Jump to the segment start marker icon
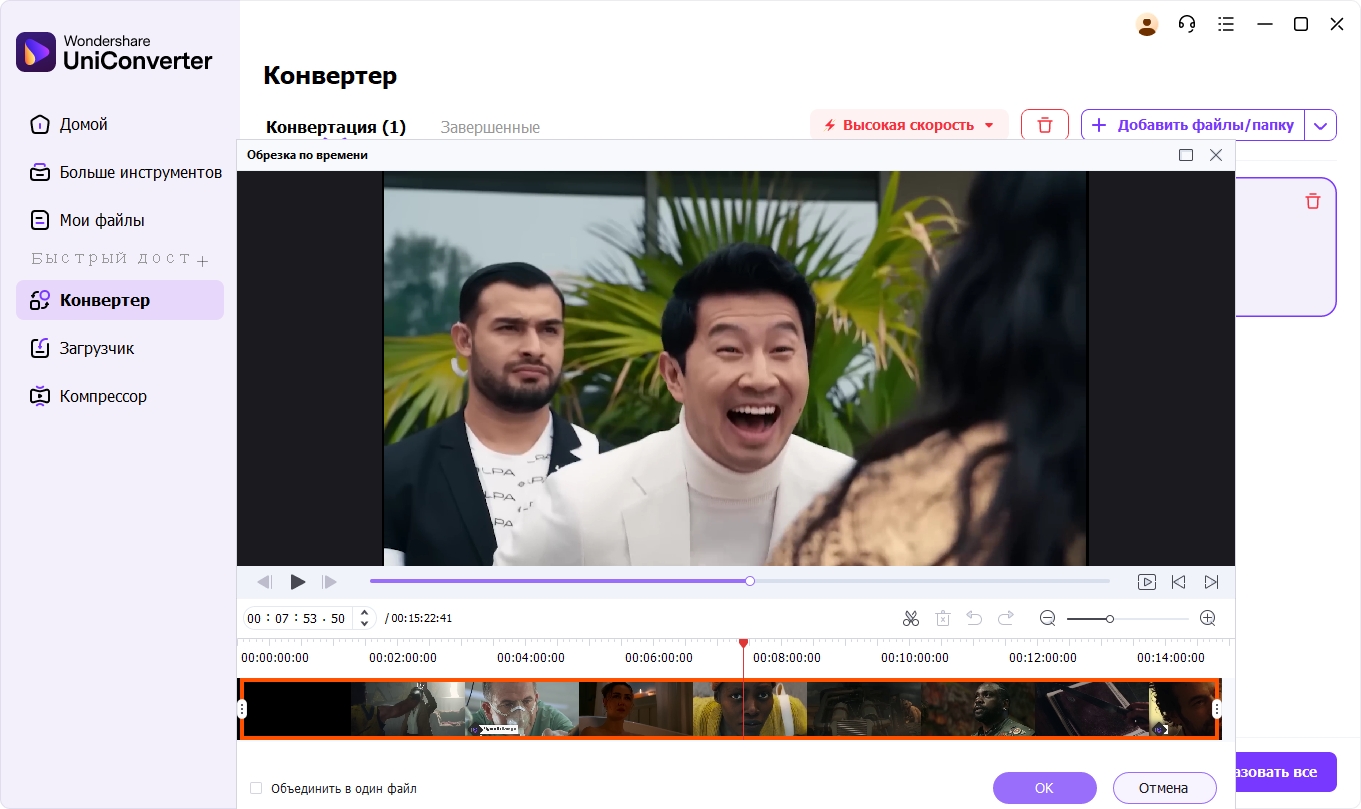Image resolution: width=1361 pixels, height=809 pixels. click(1179, 582)
